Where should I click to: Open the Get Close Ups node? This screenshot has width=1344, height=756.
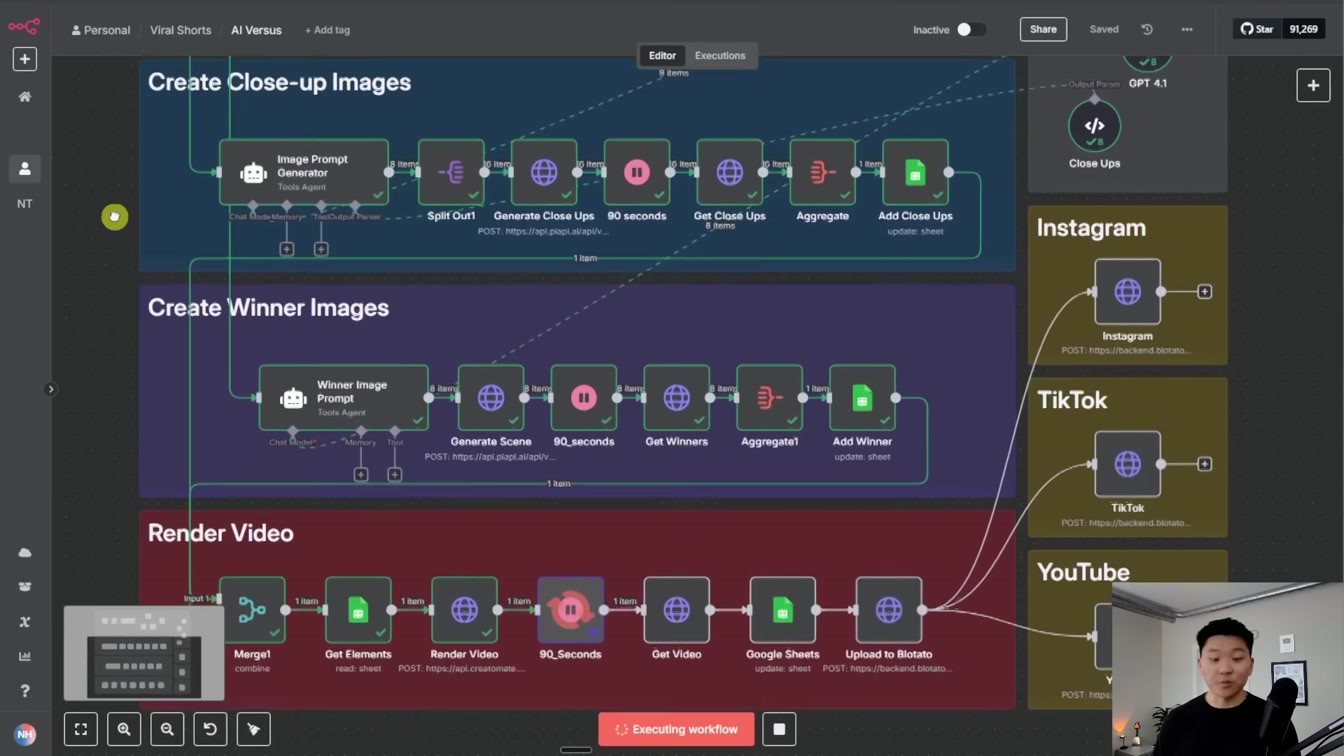[730, 172]
